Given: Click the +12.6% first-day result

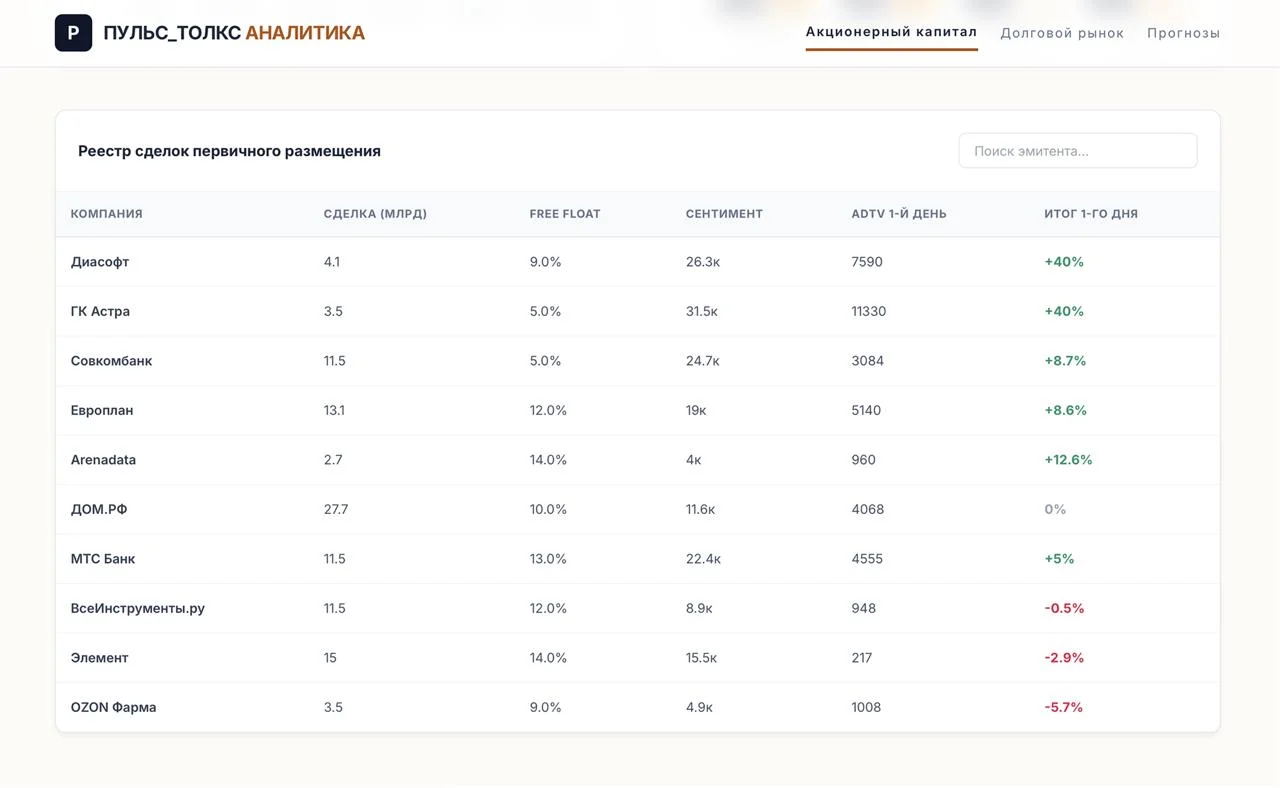Looking at the screenshot, I should tap(1068, 460).
